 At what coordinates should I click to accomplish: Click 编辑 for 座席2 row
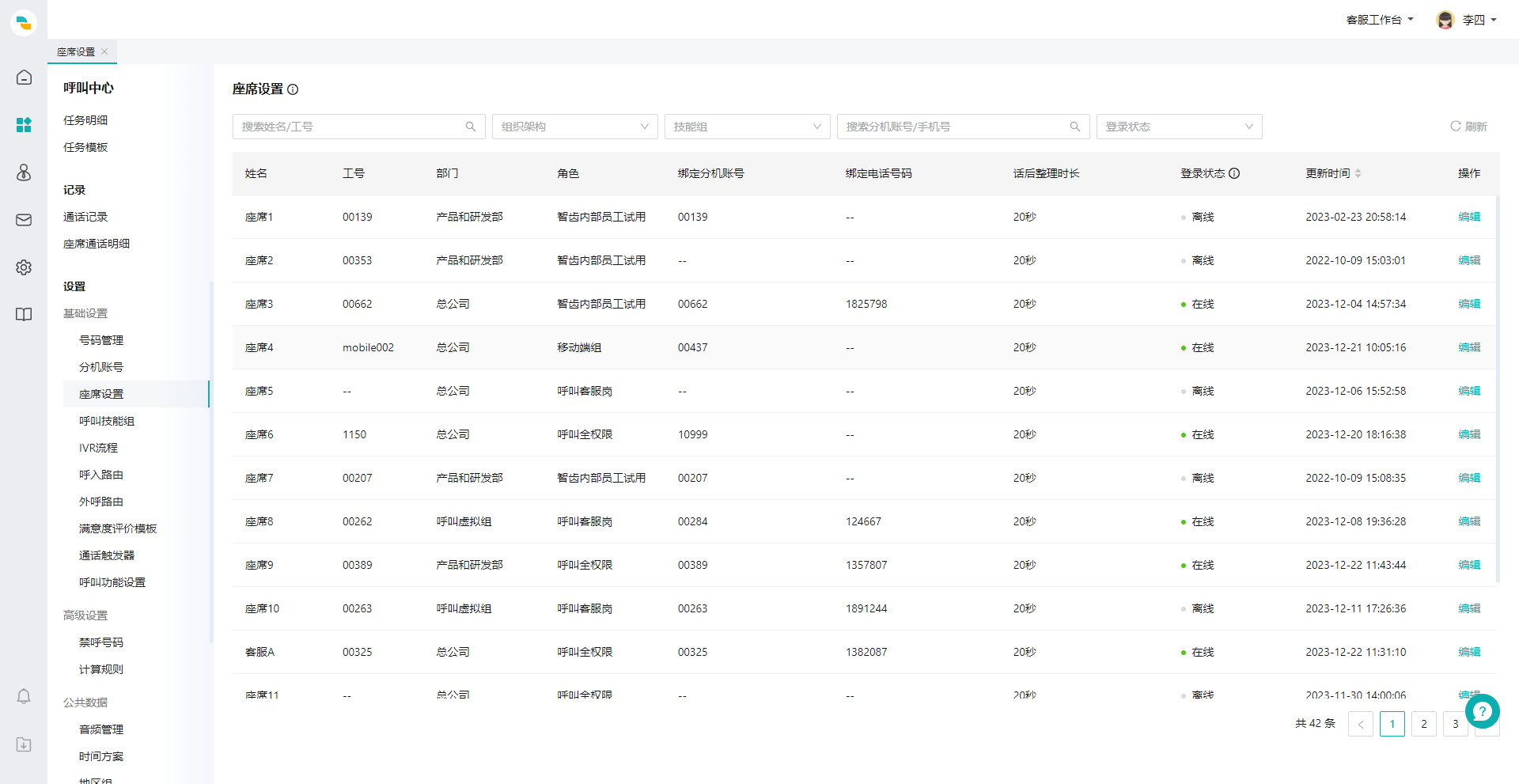coord(1469,260)
